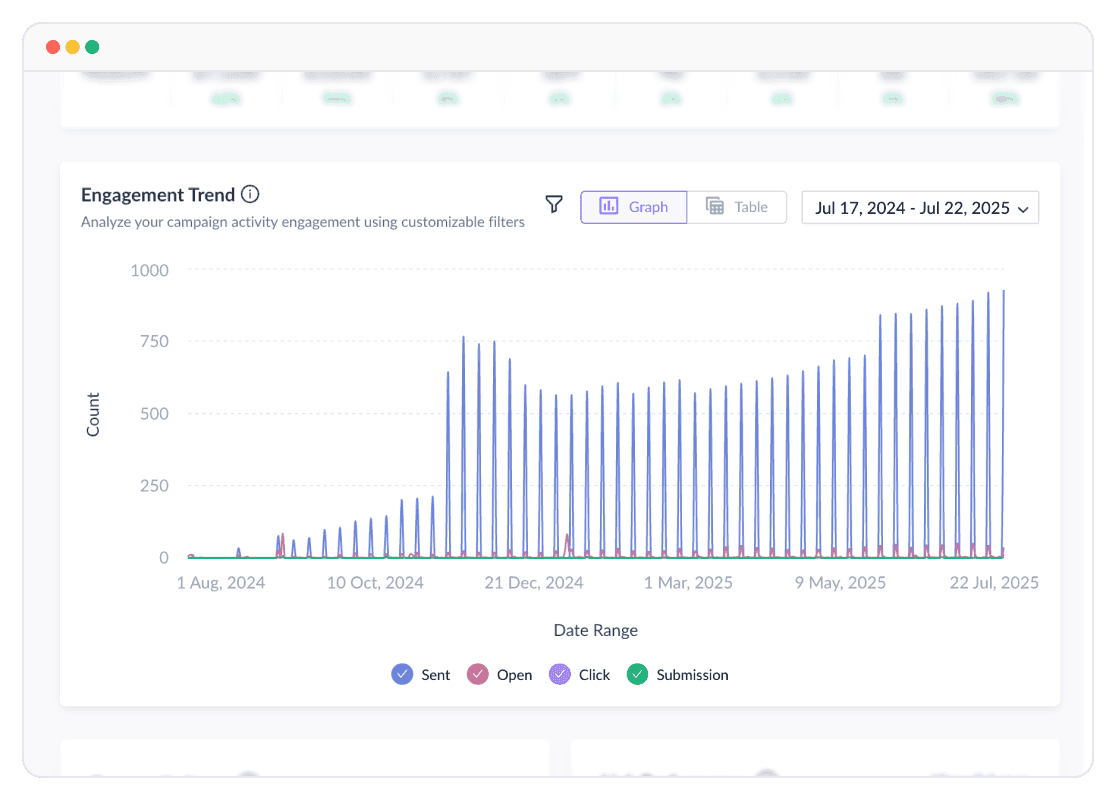This screenshot has height=800, width=1118.
Task: Click the chevron on the date range selector
Action: [1022, 209]
